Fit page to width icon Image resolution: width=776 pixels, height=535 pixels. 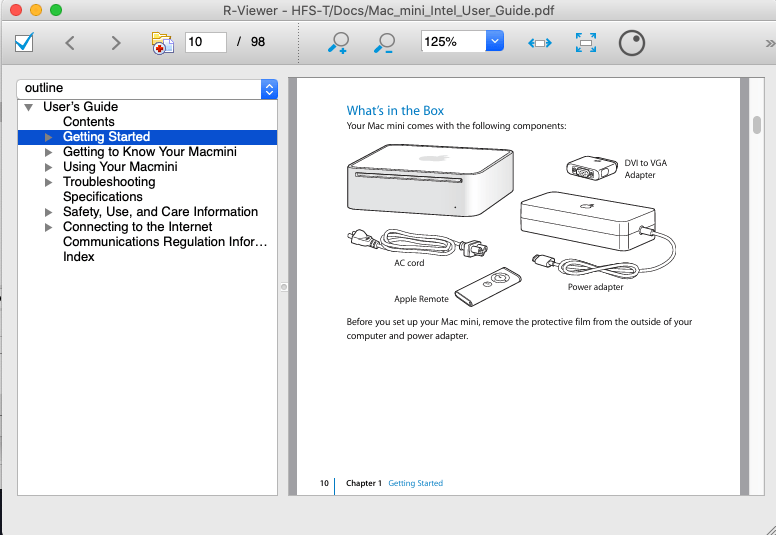coord(539,43)
